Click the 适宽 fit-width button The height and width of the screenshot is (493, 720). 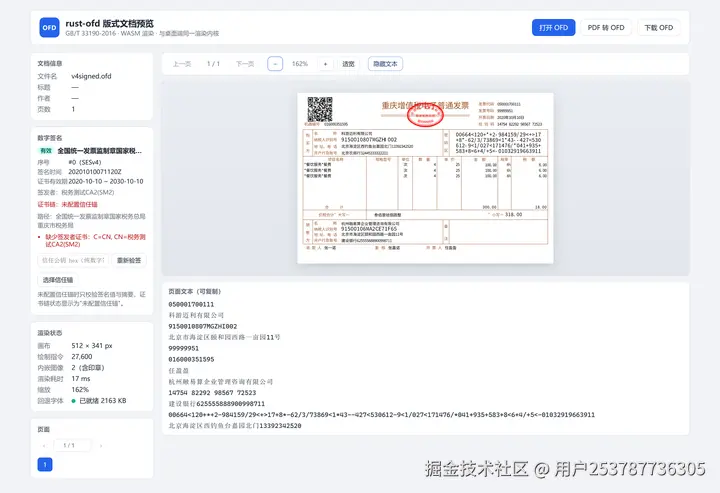[x=349, y=64]
